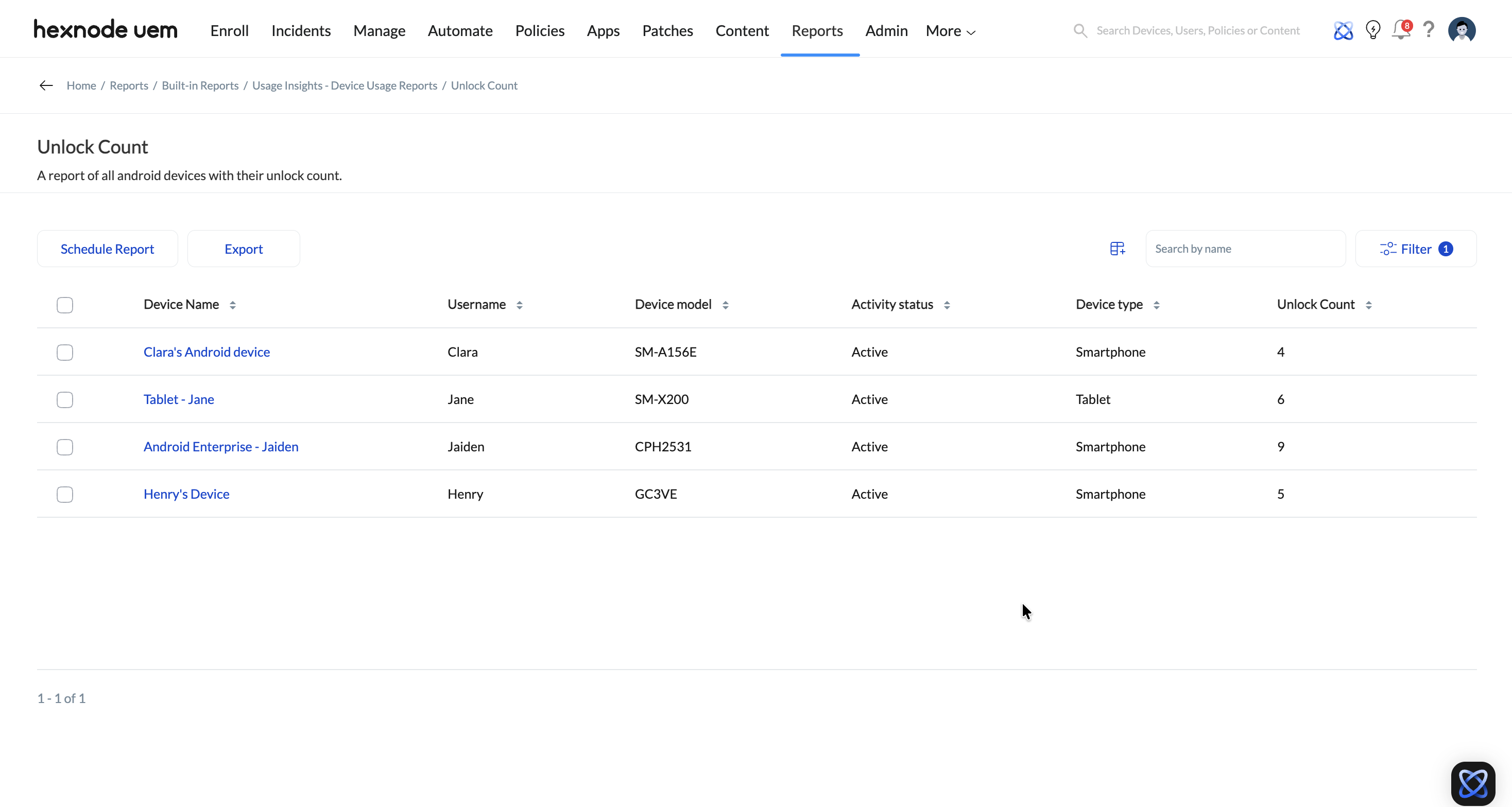Click the help question mark icon

tap(1429, 30)
